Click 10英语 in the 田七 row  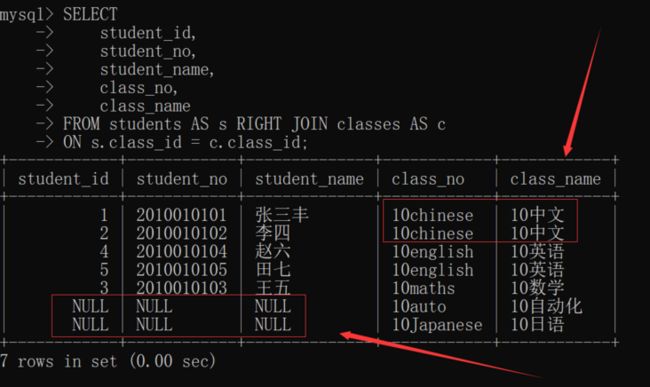pos(537,270)
